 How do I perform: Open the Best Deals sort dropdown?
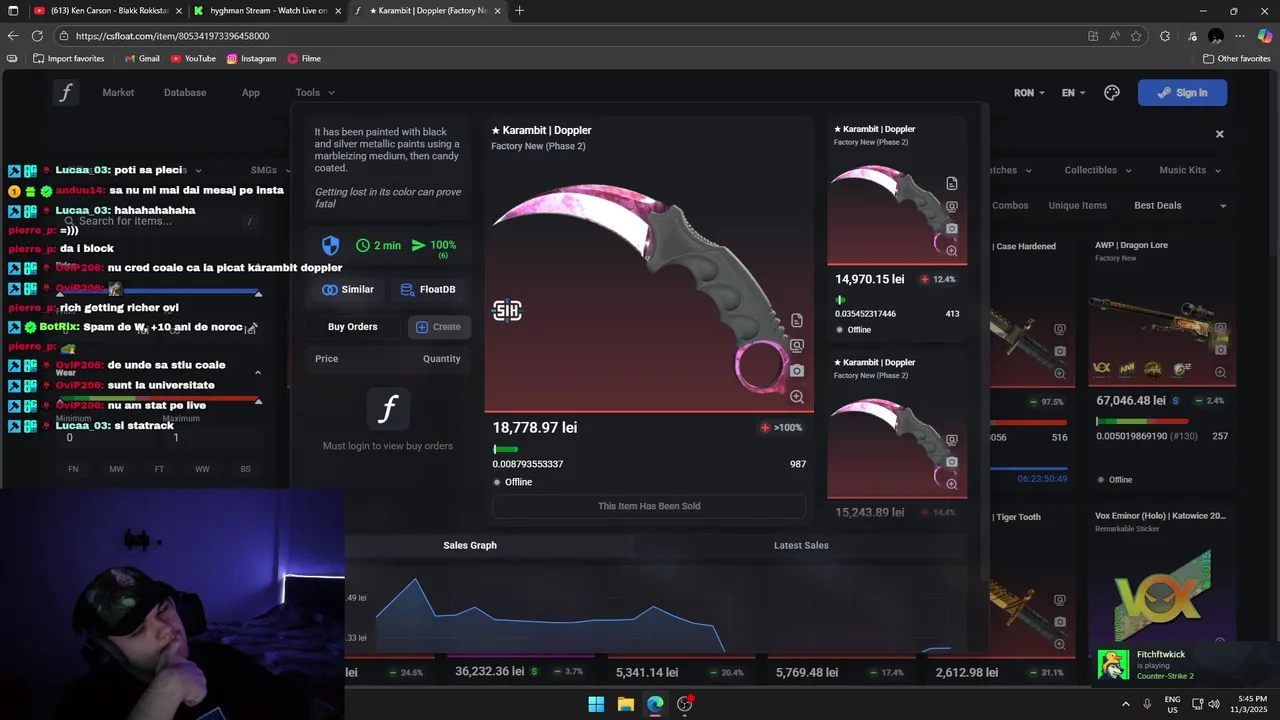(1180, 206)
